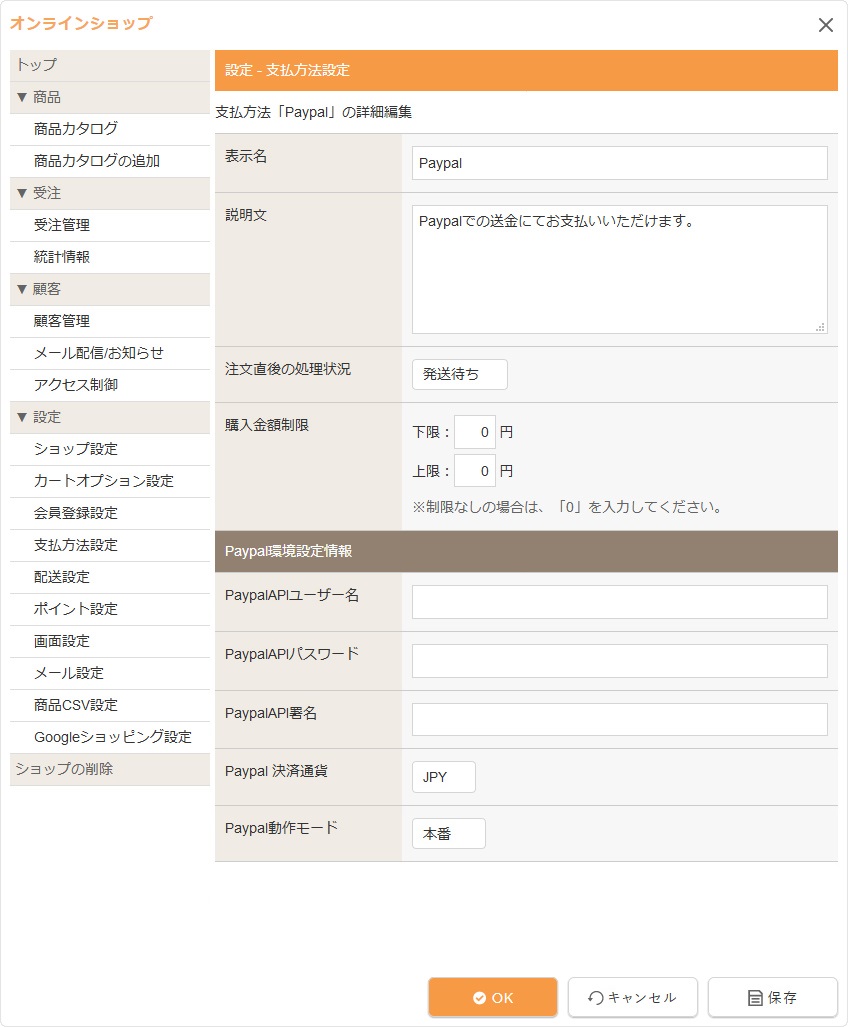Collapse the 商品 section in sidebar
Image resolution: width=848 pixels, height=1027 pixels.
pyautogui.click(x=39, y=97)
